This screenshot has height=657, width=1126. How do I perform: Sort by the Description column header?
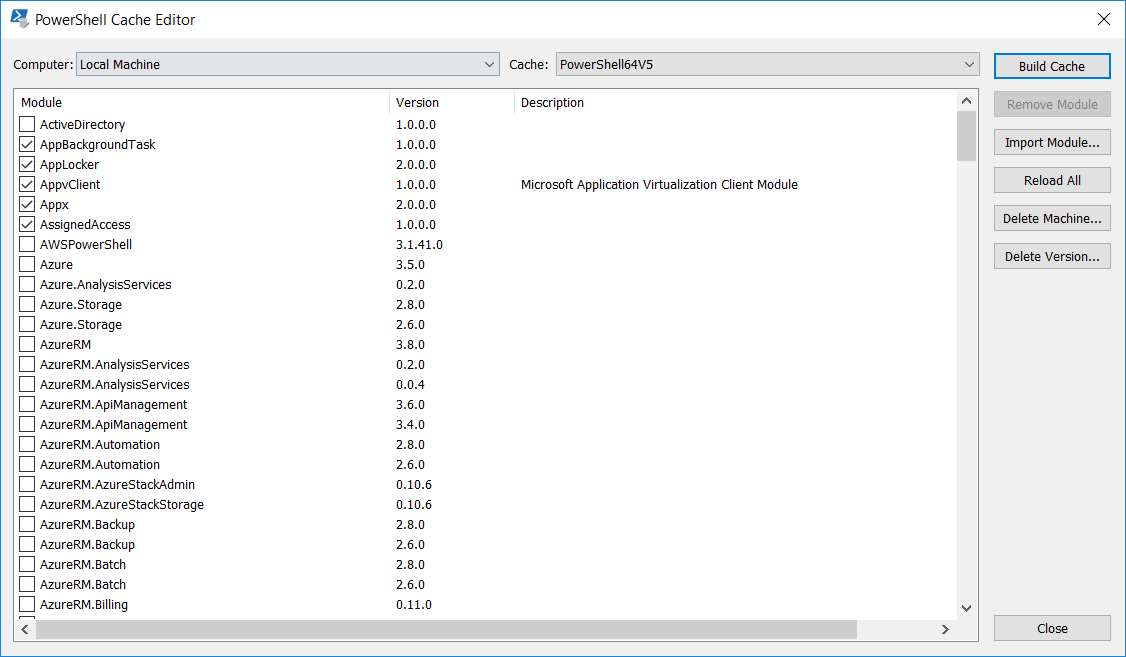click(x=736, y=103)
